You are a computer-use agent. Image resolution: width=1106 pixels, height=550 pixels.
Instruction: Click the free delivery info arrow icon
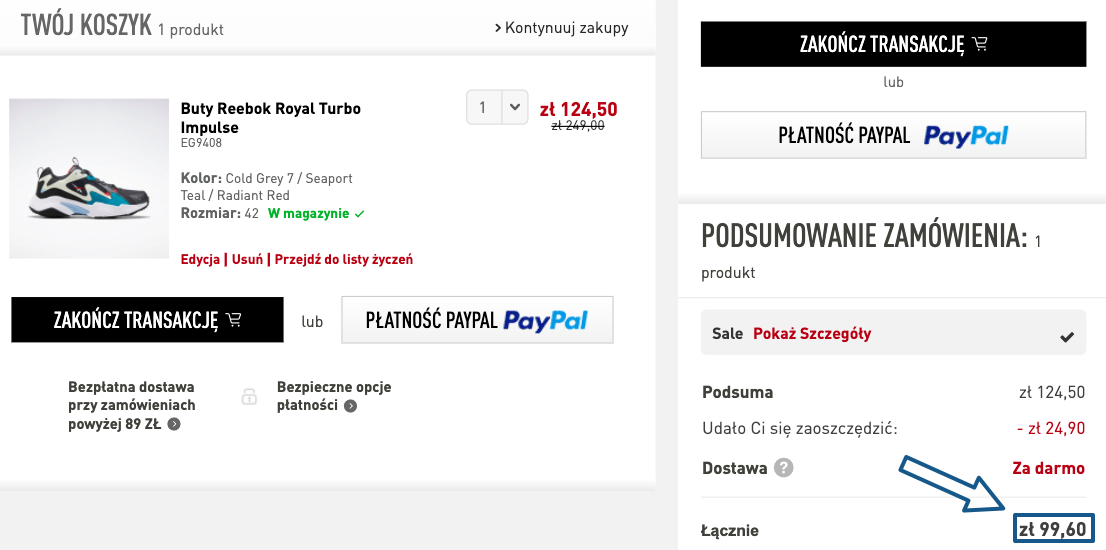coord(174,424)
